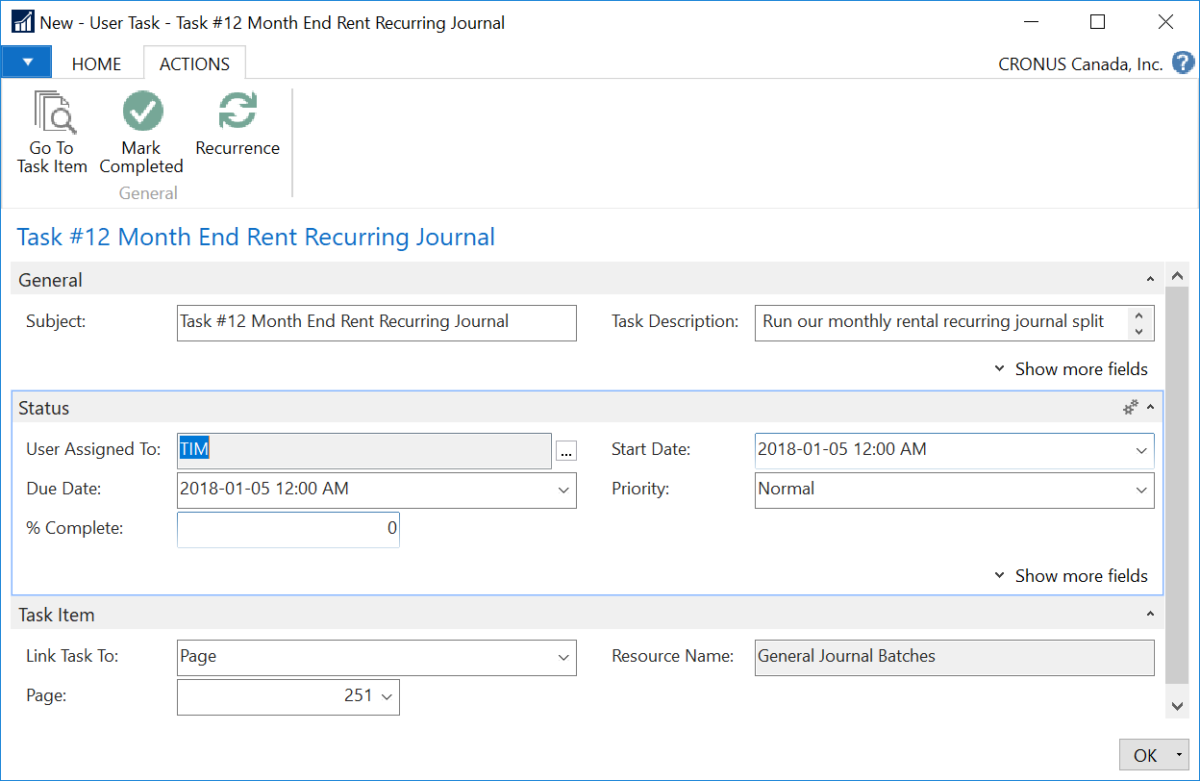
Task: Click the page title Task #12 heading
Action: point(256,237)
